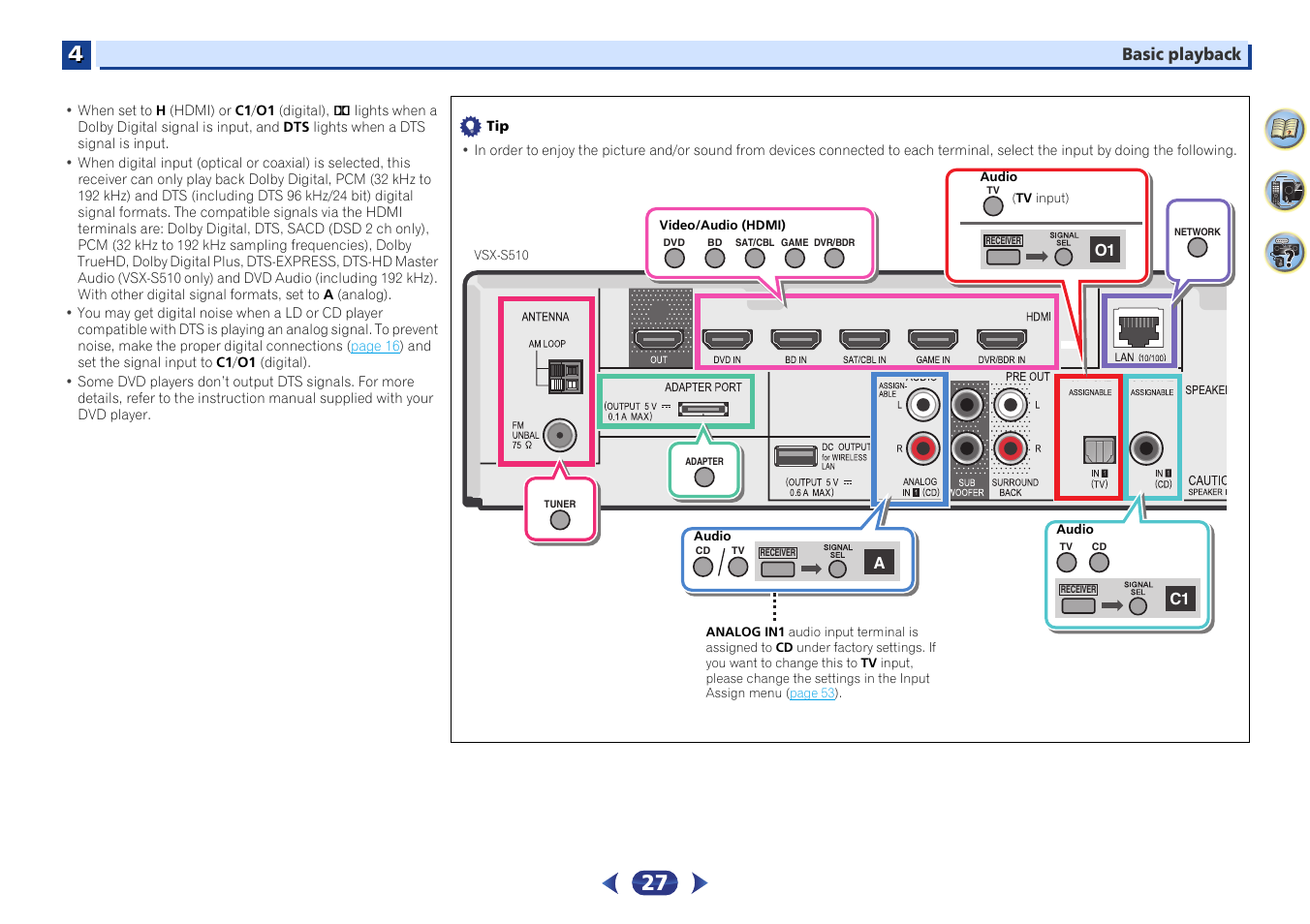Click the BD IN HDMI port
1310x924 pixels.
[x=796, y=339]
